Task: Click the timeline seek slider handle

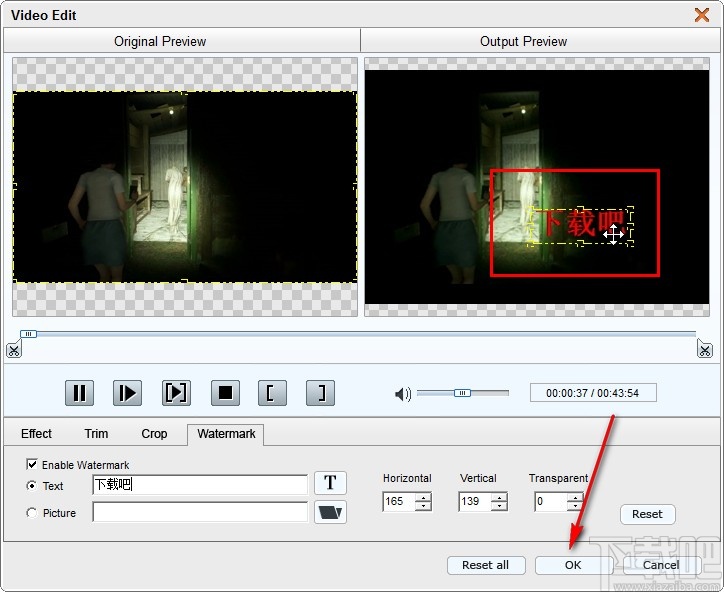Action: coord(28,333)
